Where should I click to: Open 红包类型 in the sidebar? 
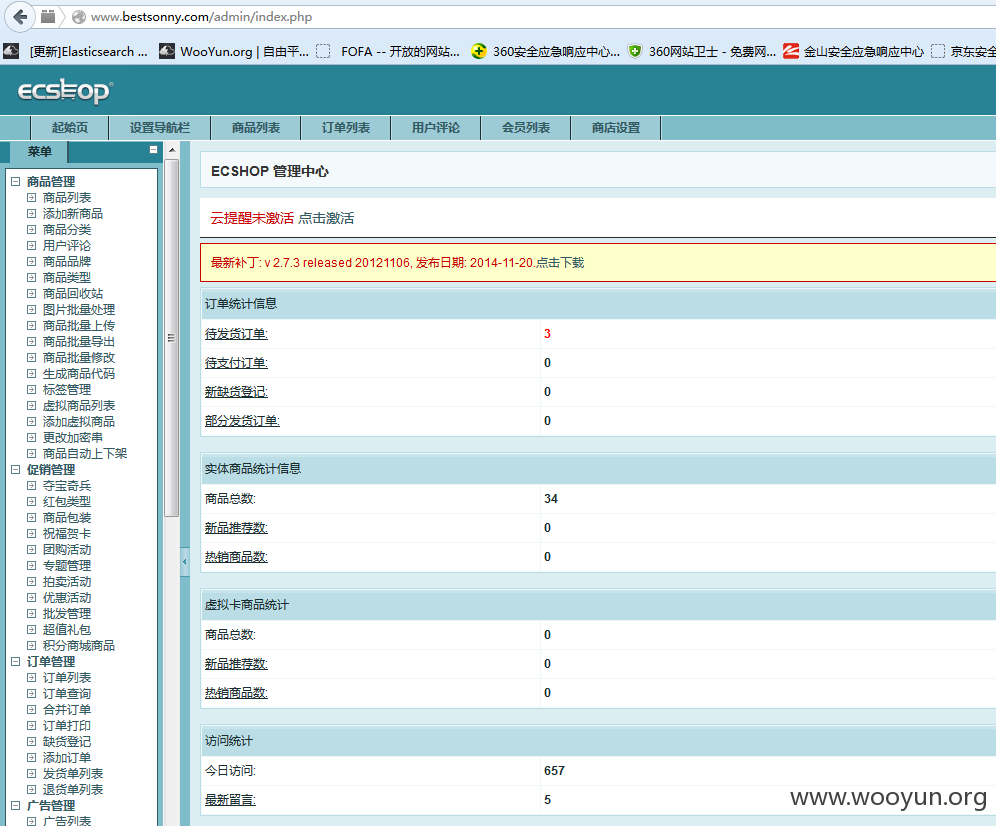67,501
